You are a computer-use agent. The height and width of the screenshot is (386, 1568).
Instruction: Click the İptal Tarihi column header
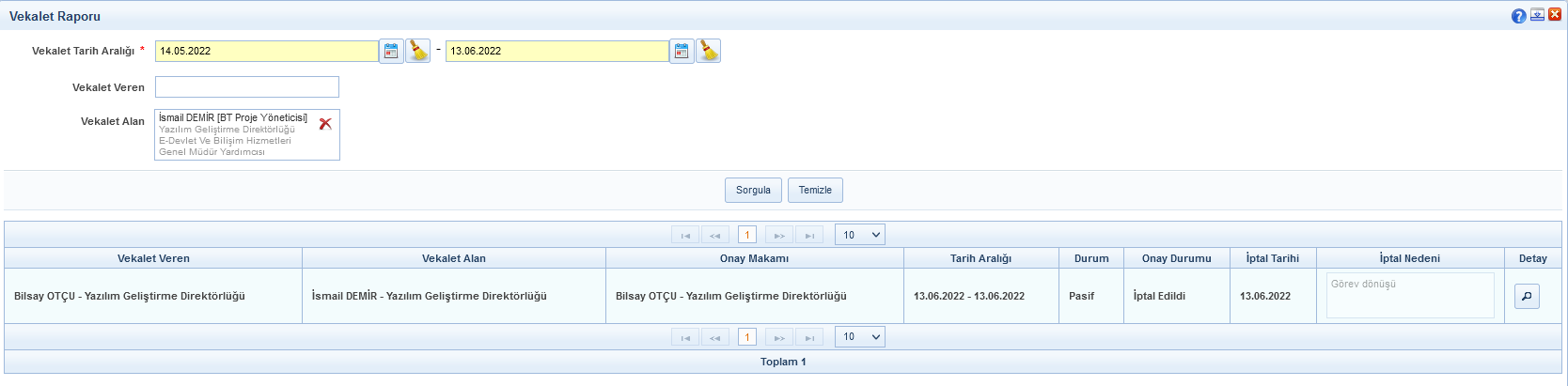(x=1273, y=258)
